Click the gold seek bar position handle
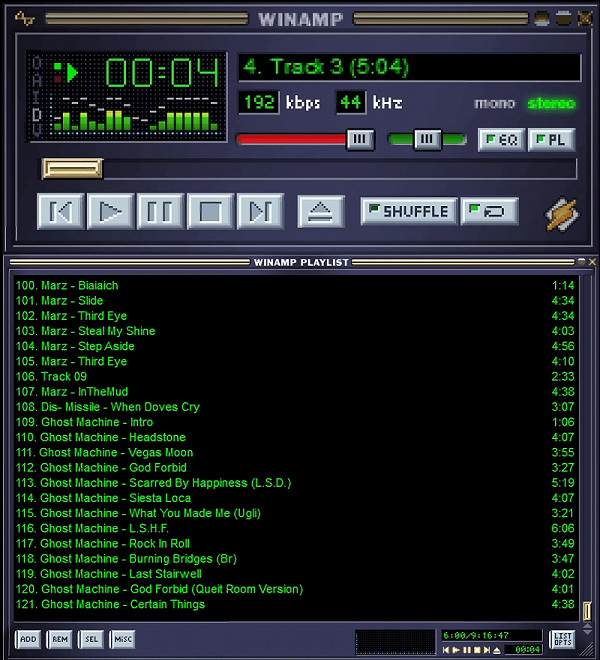Image resolution: width=600 pixels, height=660 pixels. pos(72,168)
